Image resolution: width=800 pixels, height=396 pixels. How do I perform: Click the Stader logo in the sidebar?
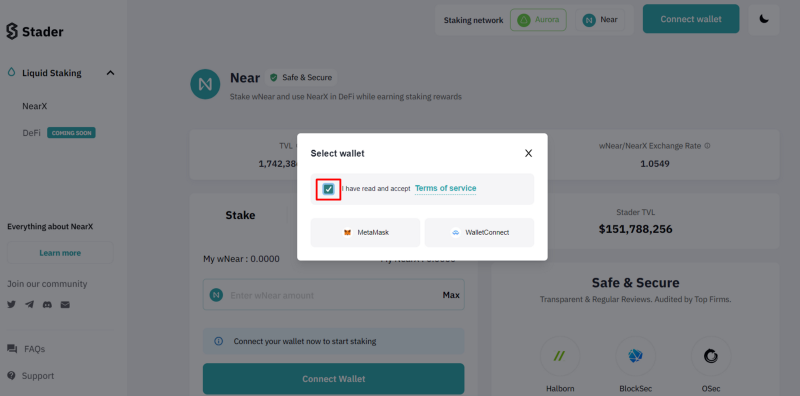35,32
